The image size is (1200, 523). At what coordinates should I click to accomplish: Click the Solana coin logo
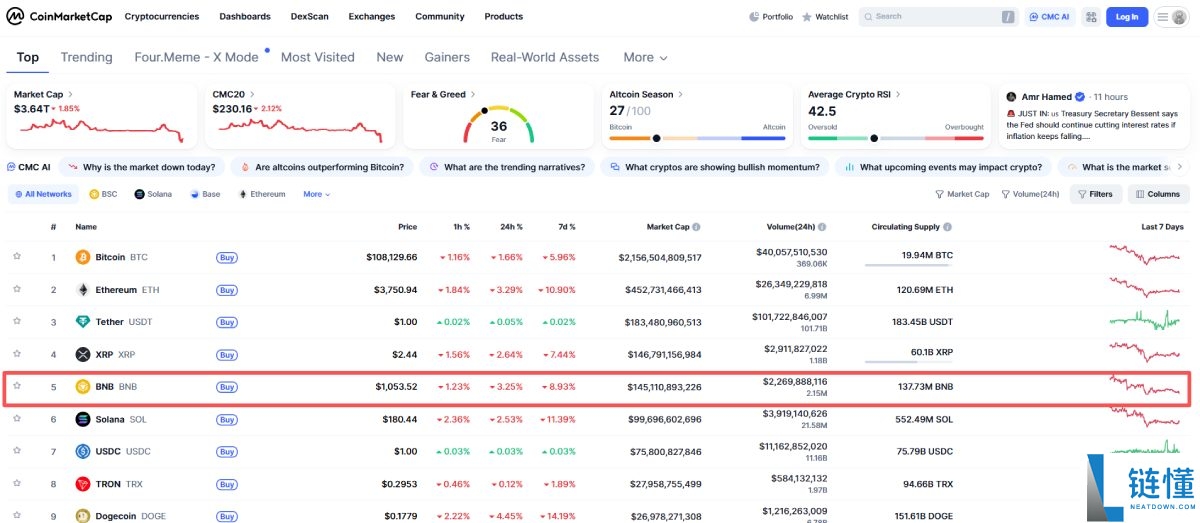(83, 419)
